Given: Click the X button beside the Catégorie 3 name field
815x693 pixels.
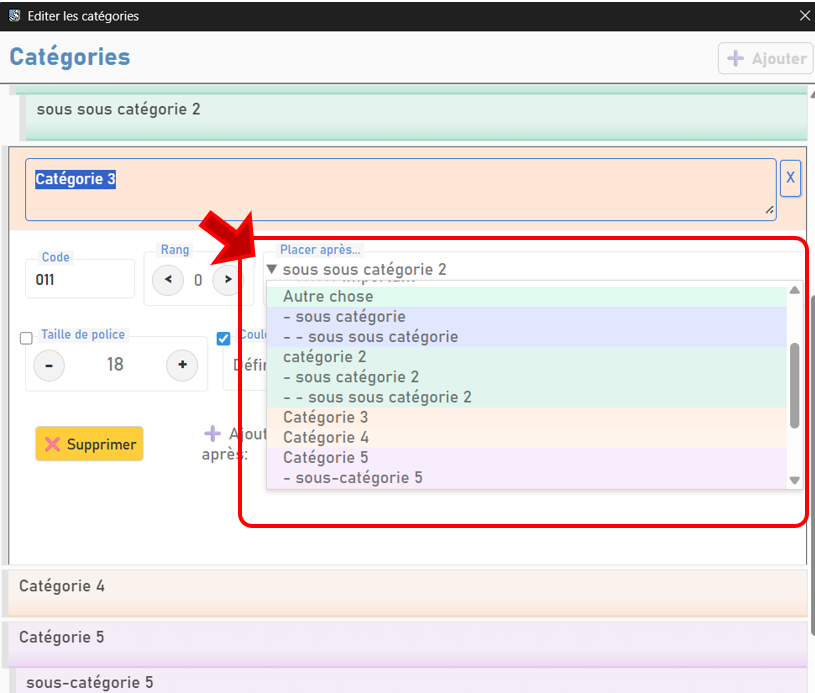Looking at the screenshot, I should 790,178.
